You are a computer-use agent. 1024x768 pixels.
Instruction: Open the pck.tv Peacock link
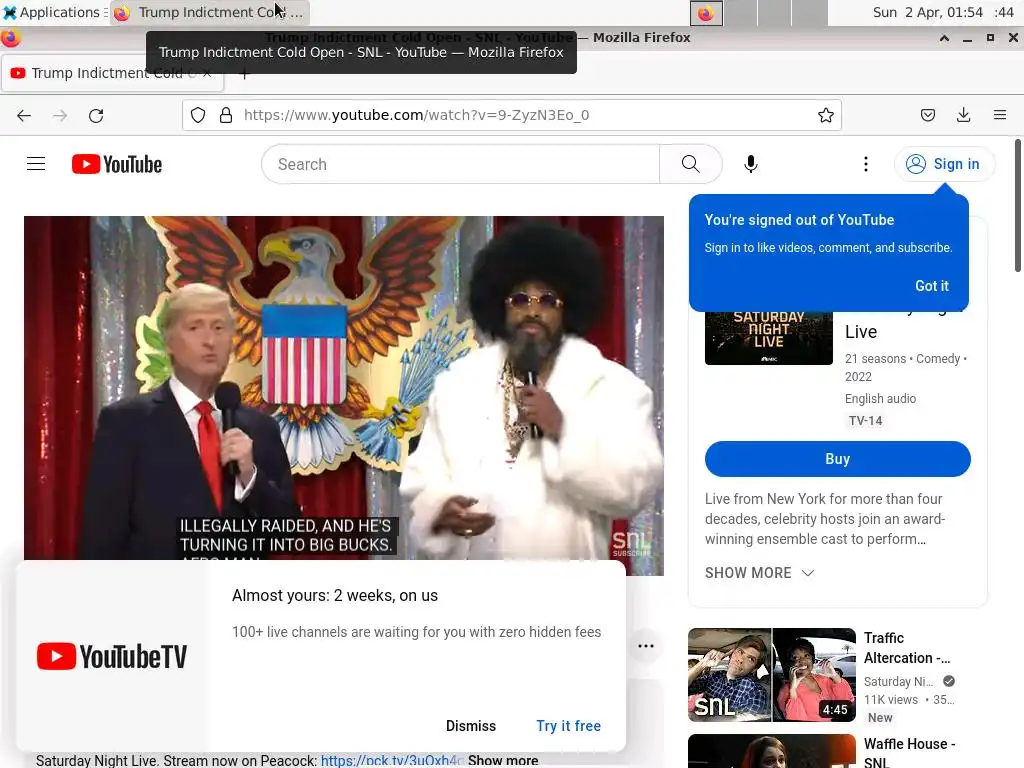pyautogui.click(x=392, y=760)
